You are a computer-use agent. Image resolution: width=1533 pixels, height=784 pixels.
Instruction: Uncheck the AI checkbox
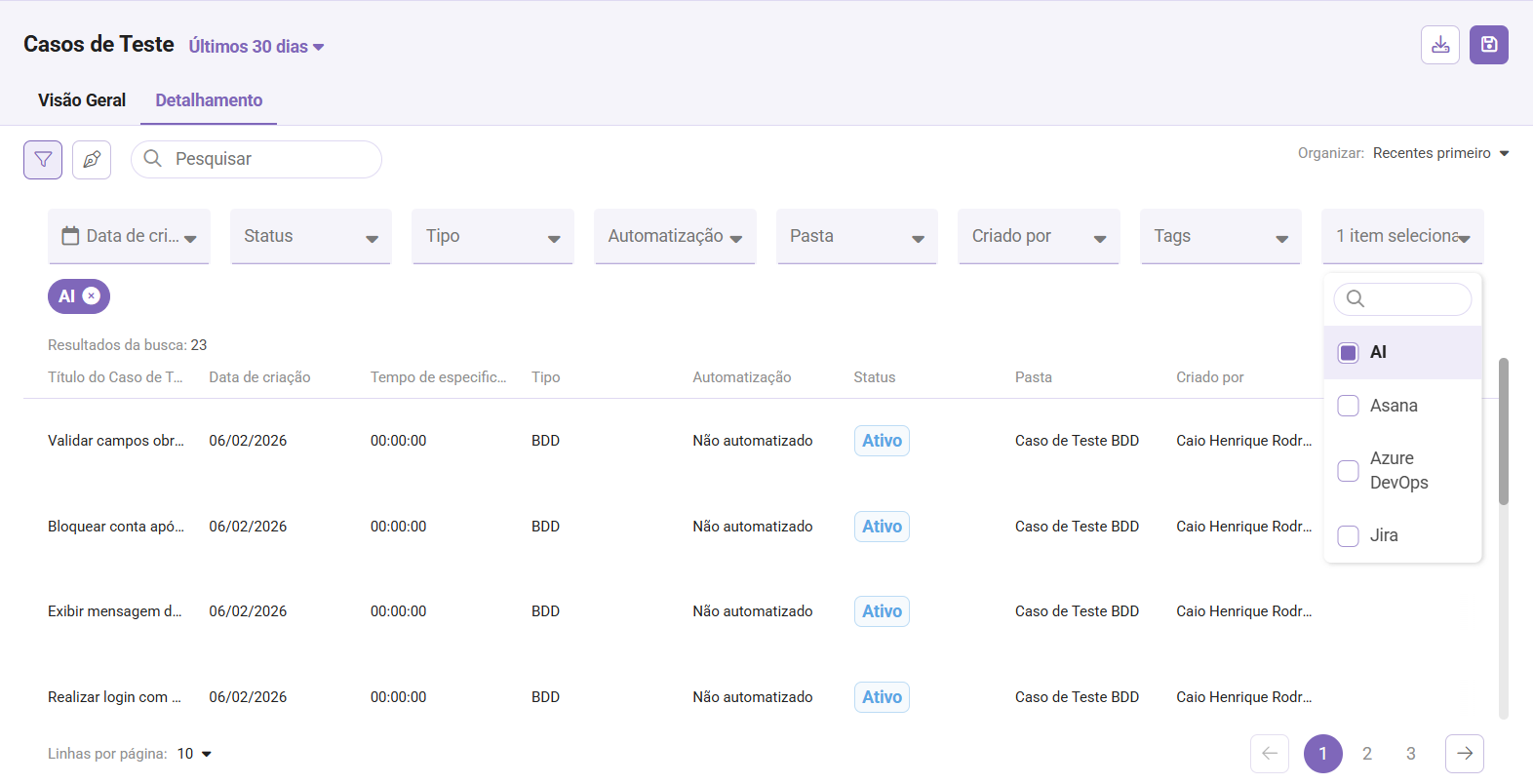click(1348, 353)
